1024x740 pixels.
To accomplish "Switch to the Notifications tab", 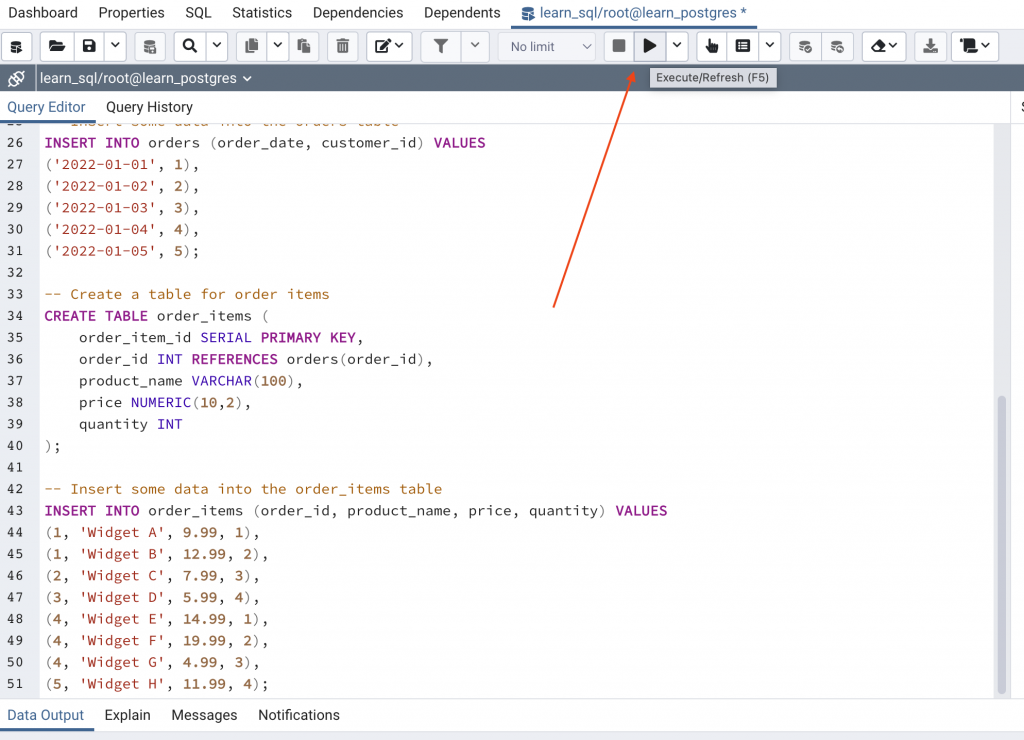I will point(299,715).
